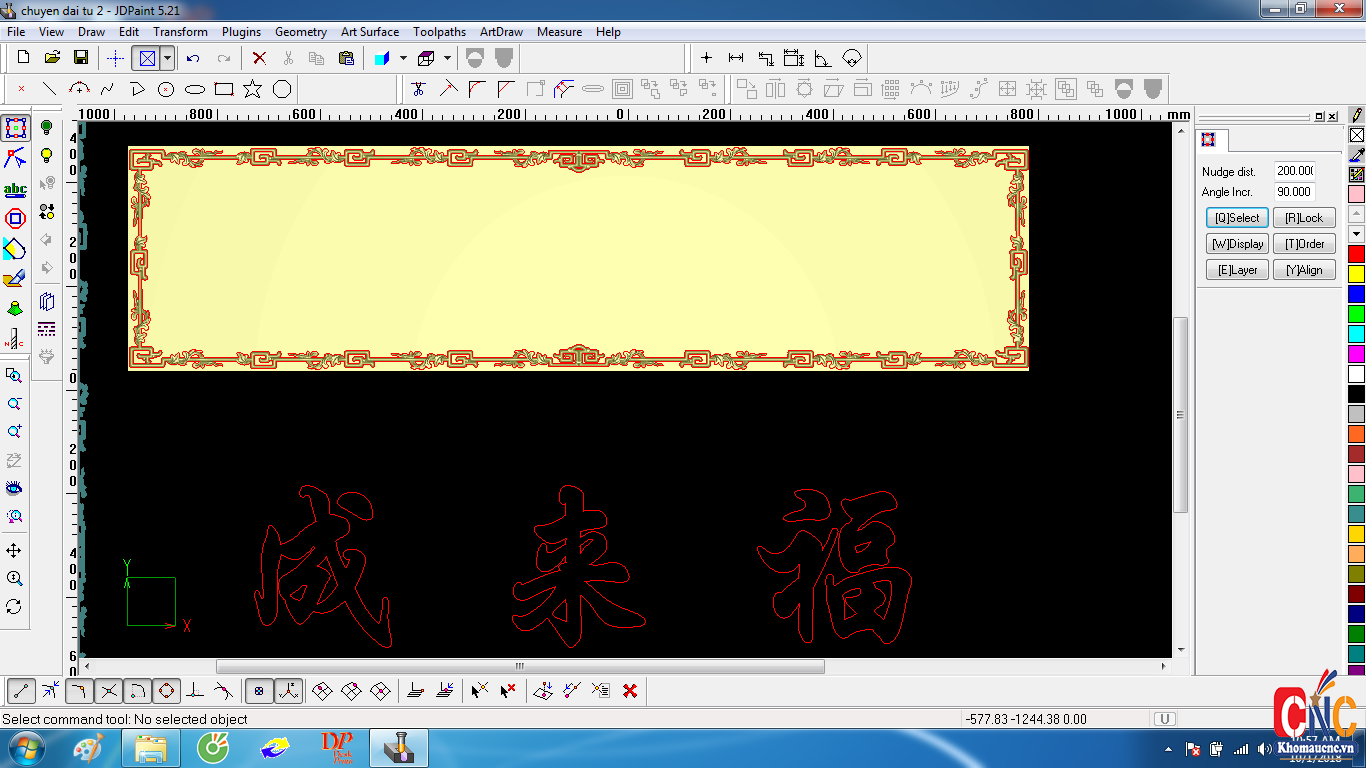Activate the pan move arrows tool
Viewport: 1366px width, 768px height.
pos(14,551)
